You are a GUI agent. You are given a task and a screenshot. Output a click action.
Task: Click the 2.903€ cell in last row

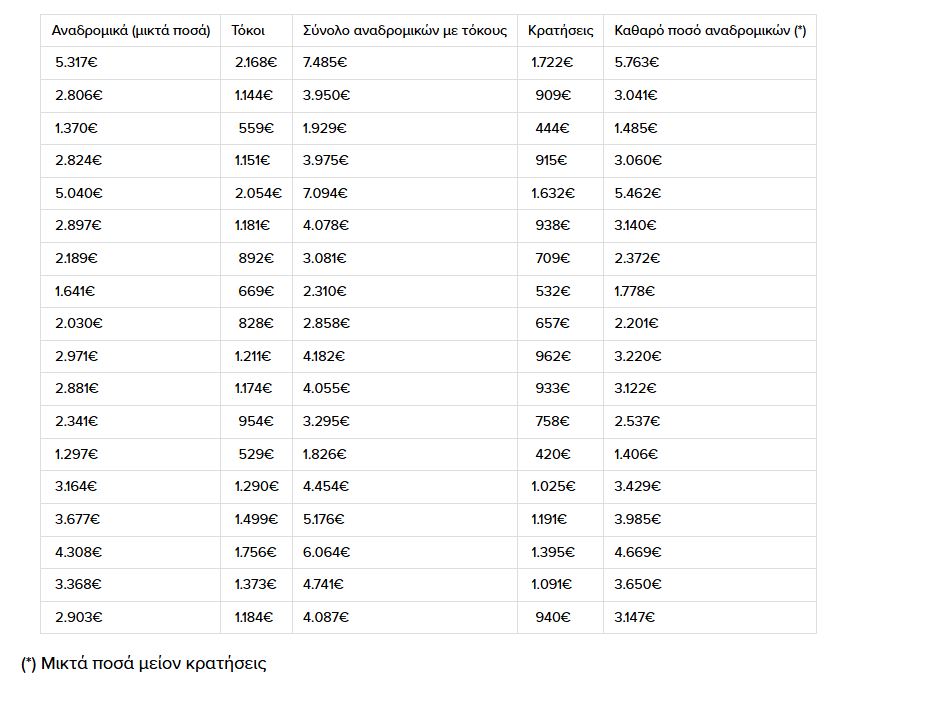pyautogui.click(x=79, y=617)
